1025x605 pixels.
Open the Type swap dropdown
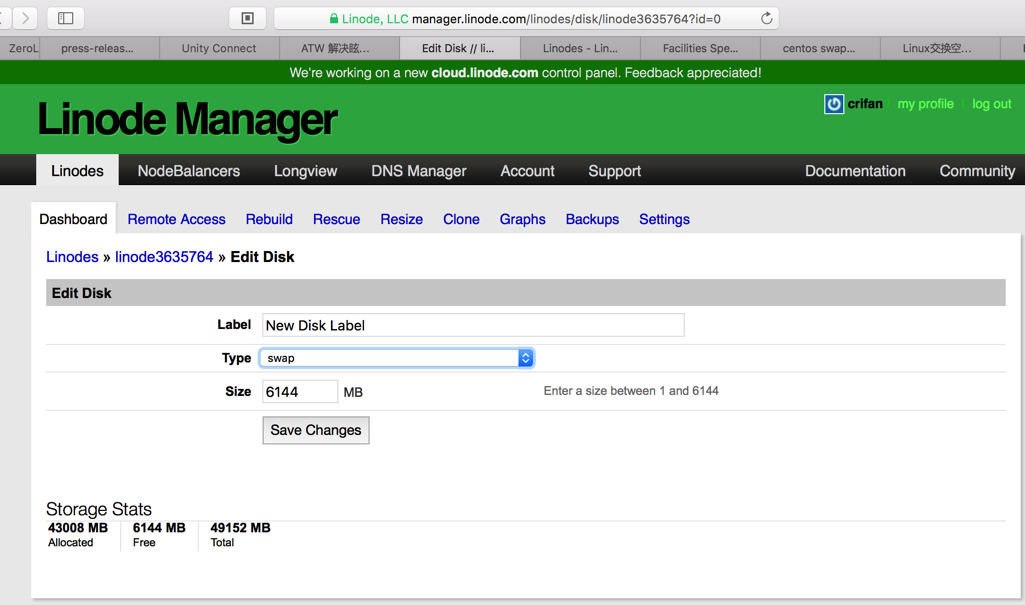397,358
